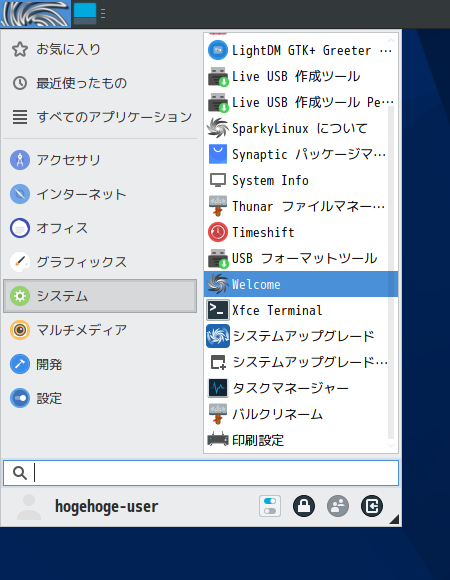The height and width of the screenshot is (580, 450).
Task: Click the Live USB 作成ツール Pe… icon
Action: pos(218,102)
